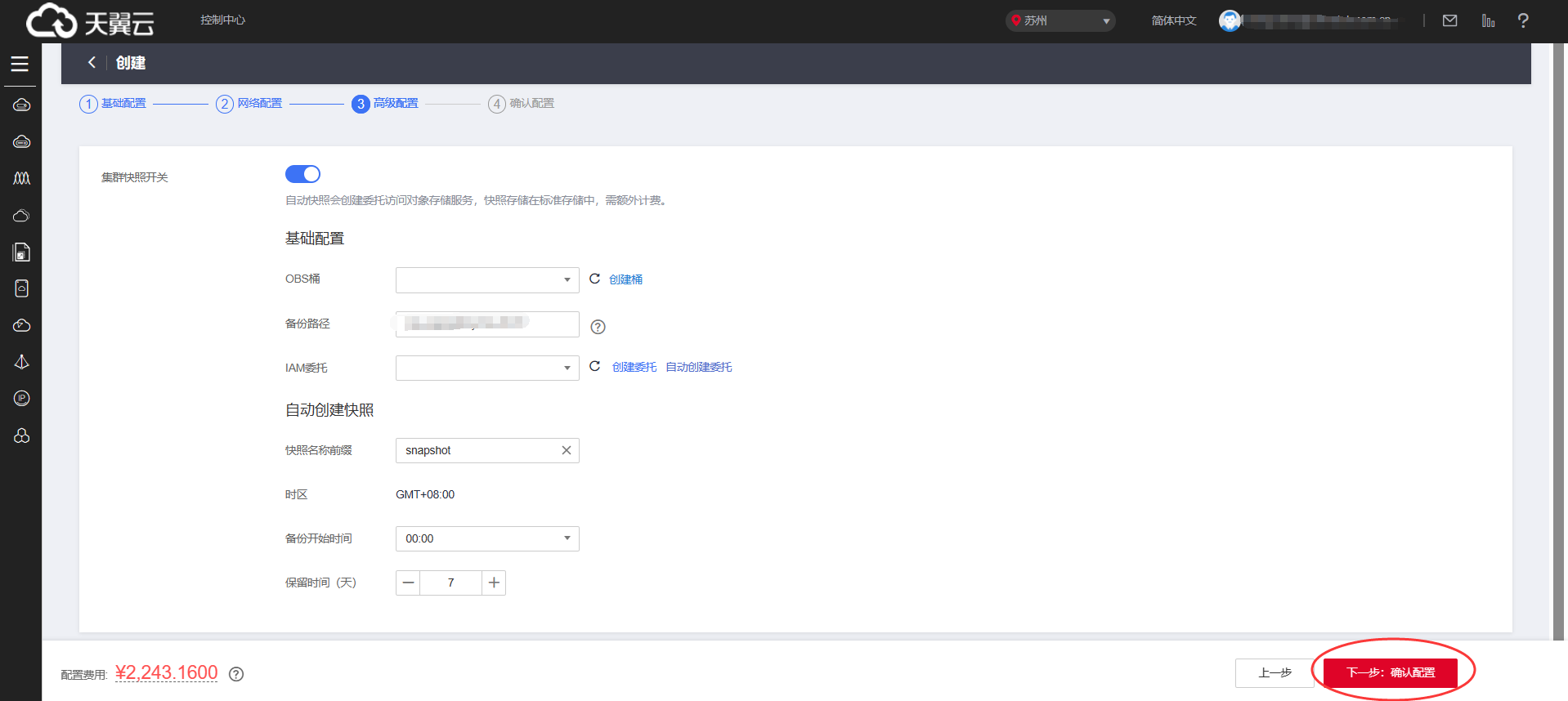Click the 创建桶 link
Viewport: 1568px width, 701px height.
coord(625,279)
